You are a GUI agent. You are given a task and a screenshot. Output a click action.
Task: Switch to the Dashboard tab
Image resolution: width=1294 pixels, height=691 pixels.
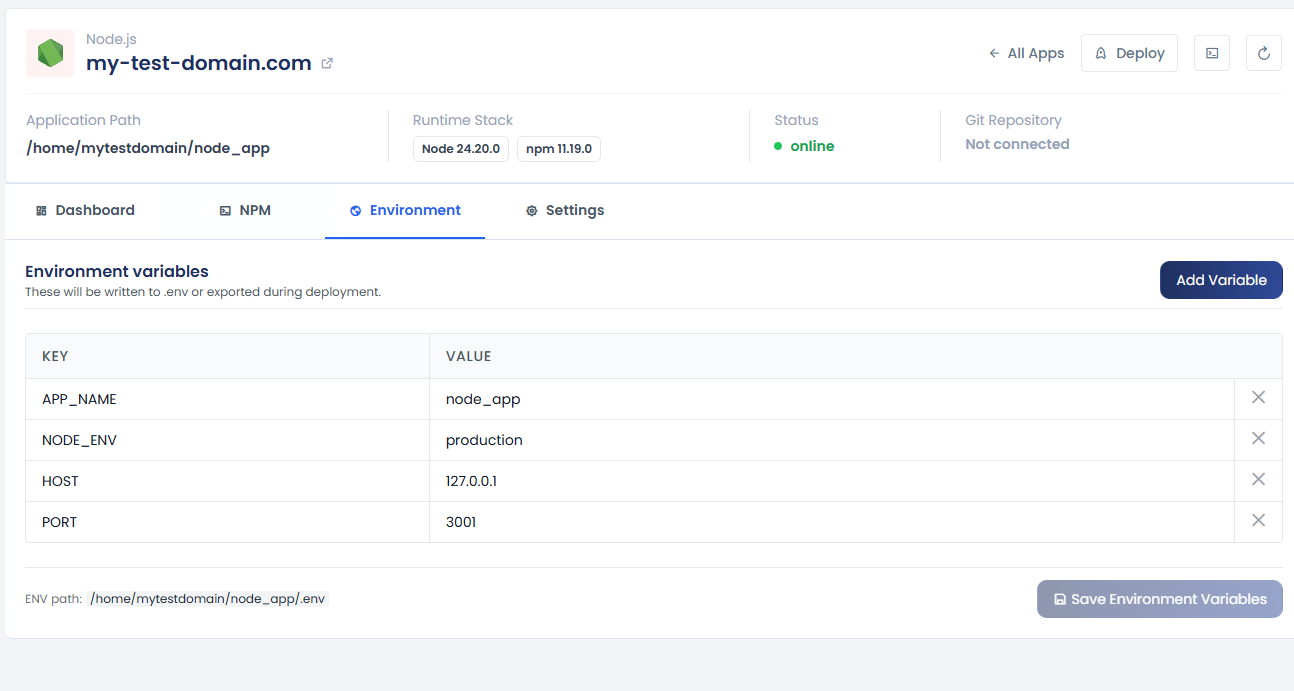(x=85, y=210)
